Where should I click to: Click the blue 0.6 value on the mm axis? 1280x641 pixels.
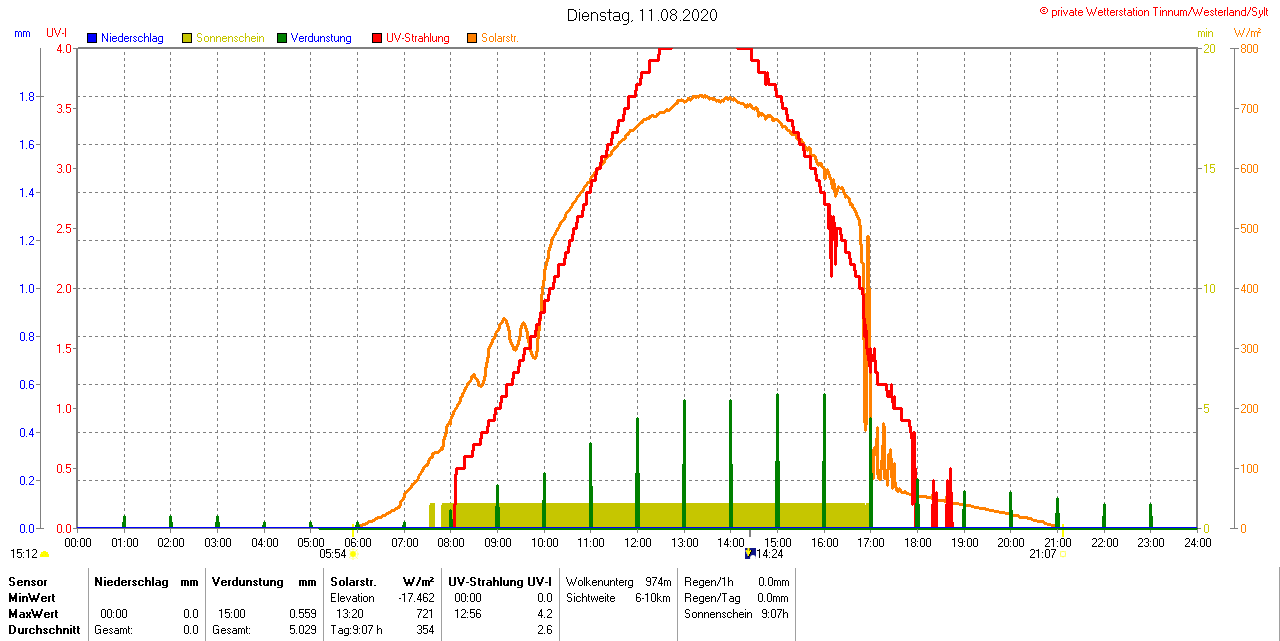[27, 384]
